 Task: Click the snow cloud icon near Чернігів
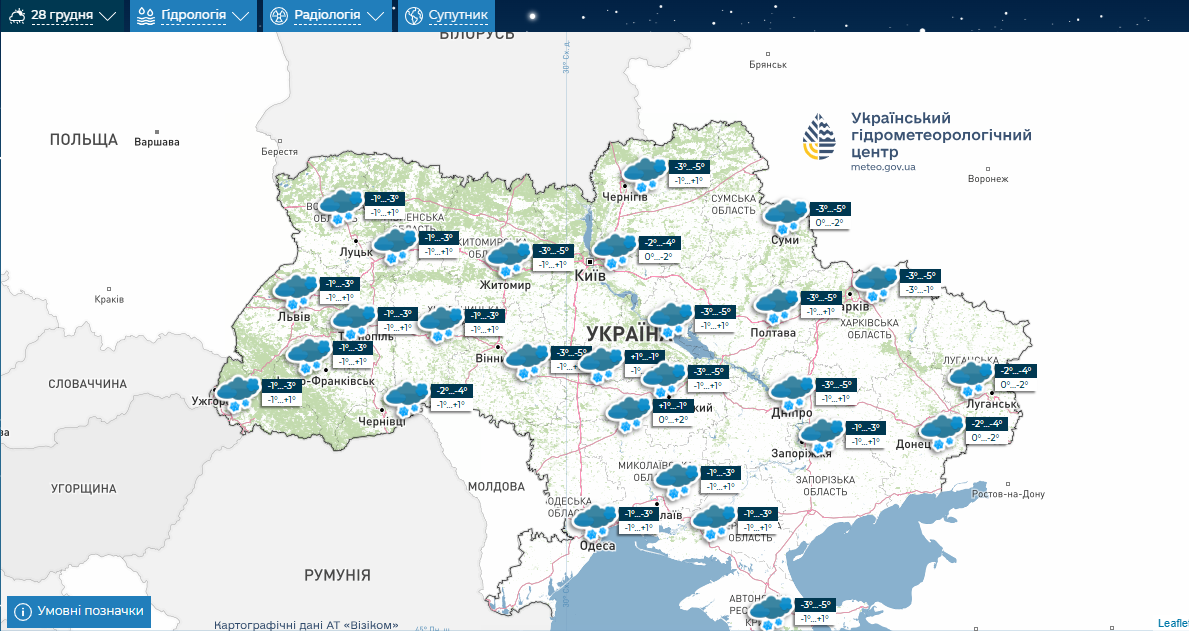tap(644, 173)
